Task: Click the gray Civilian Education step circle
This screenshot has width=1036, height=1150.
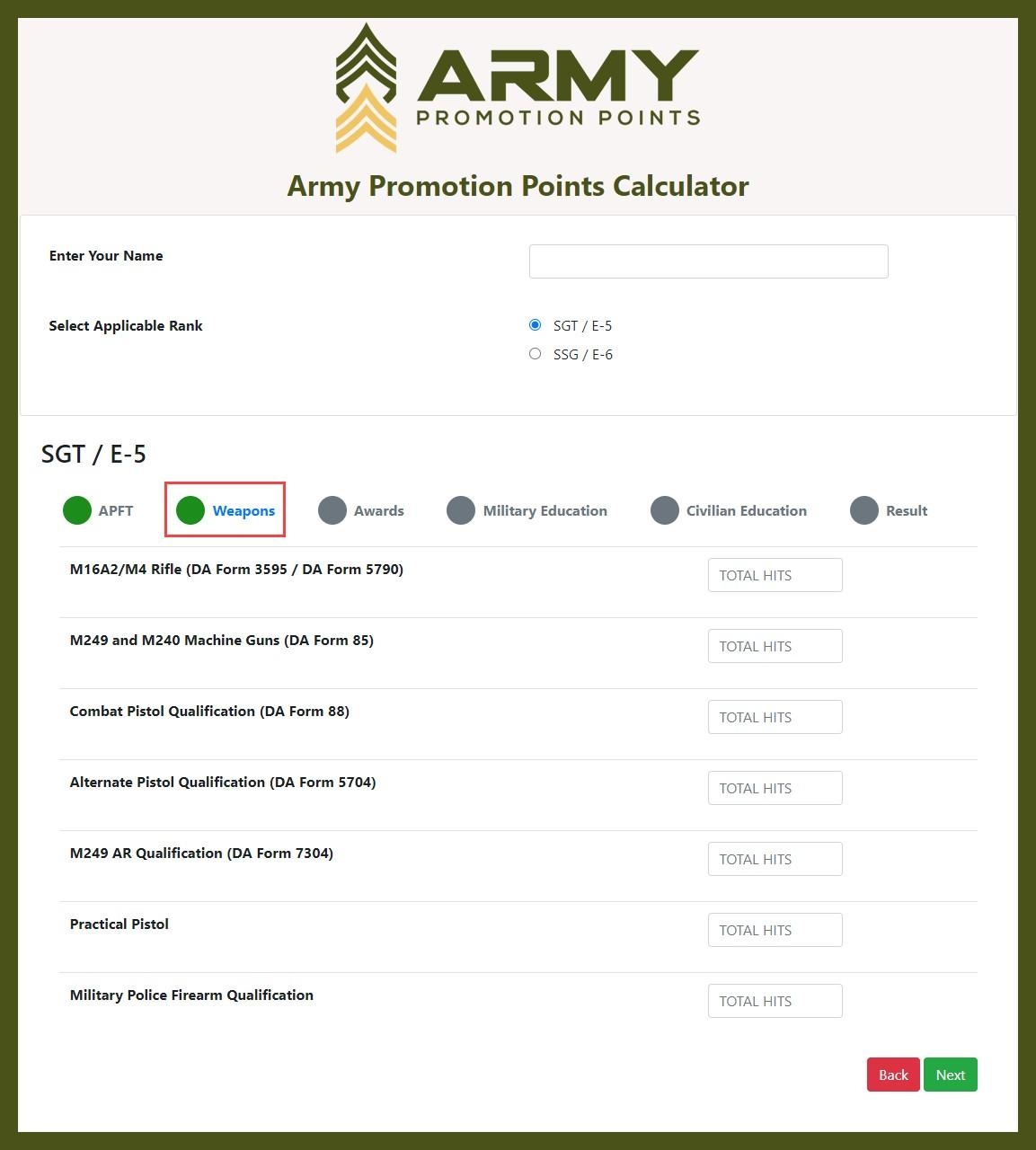Action: coord(665,510)
